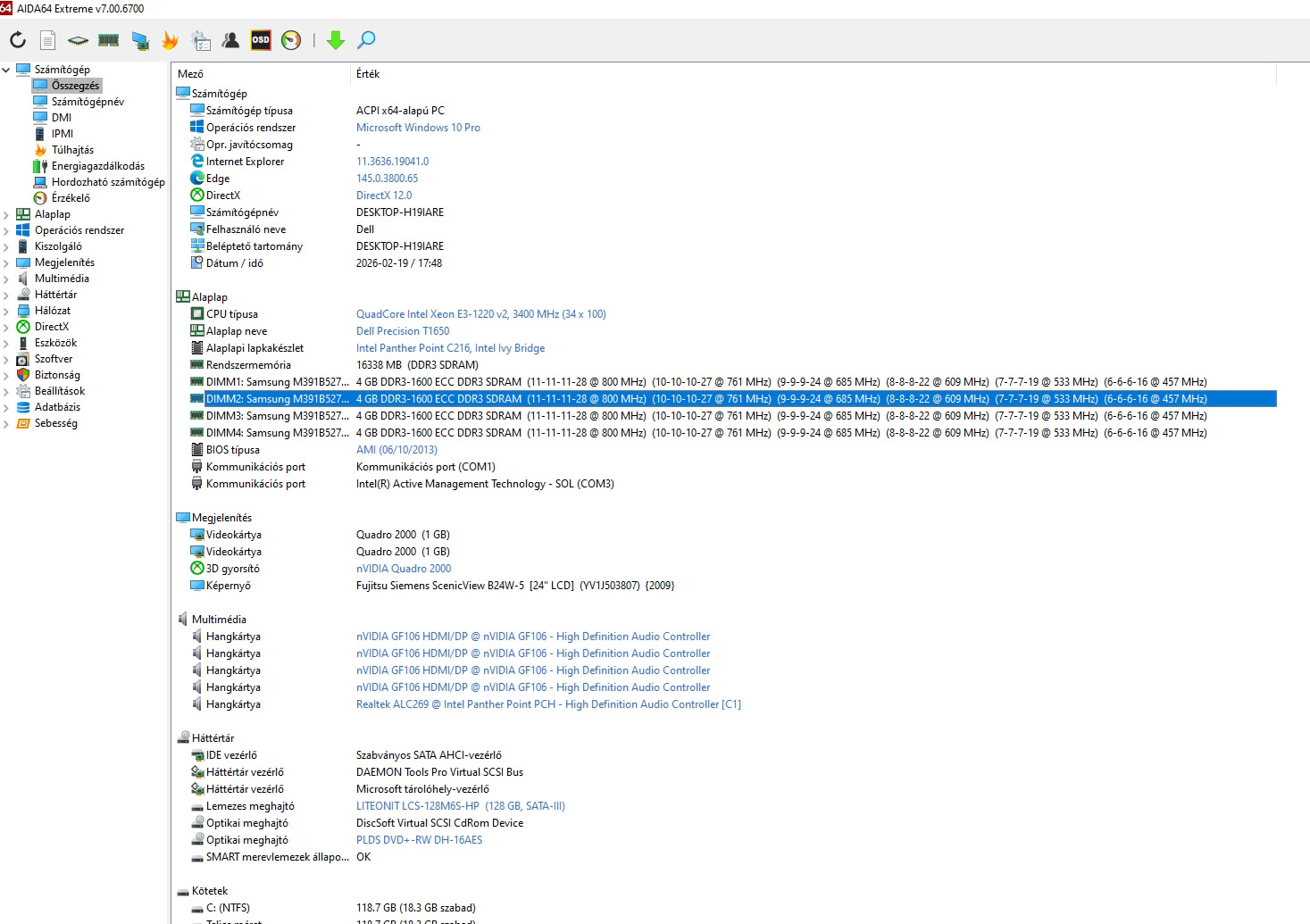The image size is (1310, 924).
Task: Launch the flame stability test icon
Action: pos(170,40)
